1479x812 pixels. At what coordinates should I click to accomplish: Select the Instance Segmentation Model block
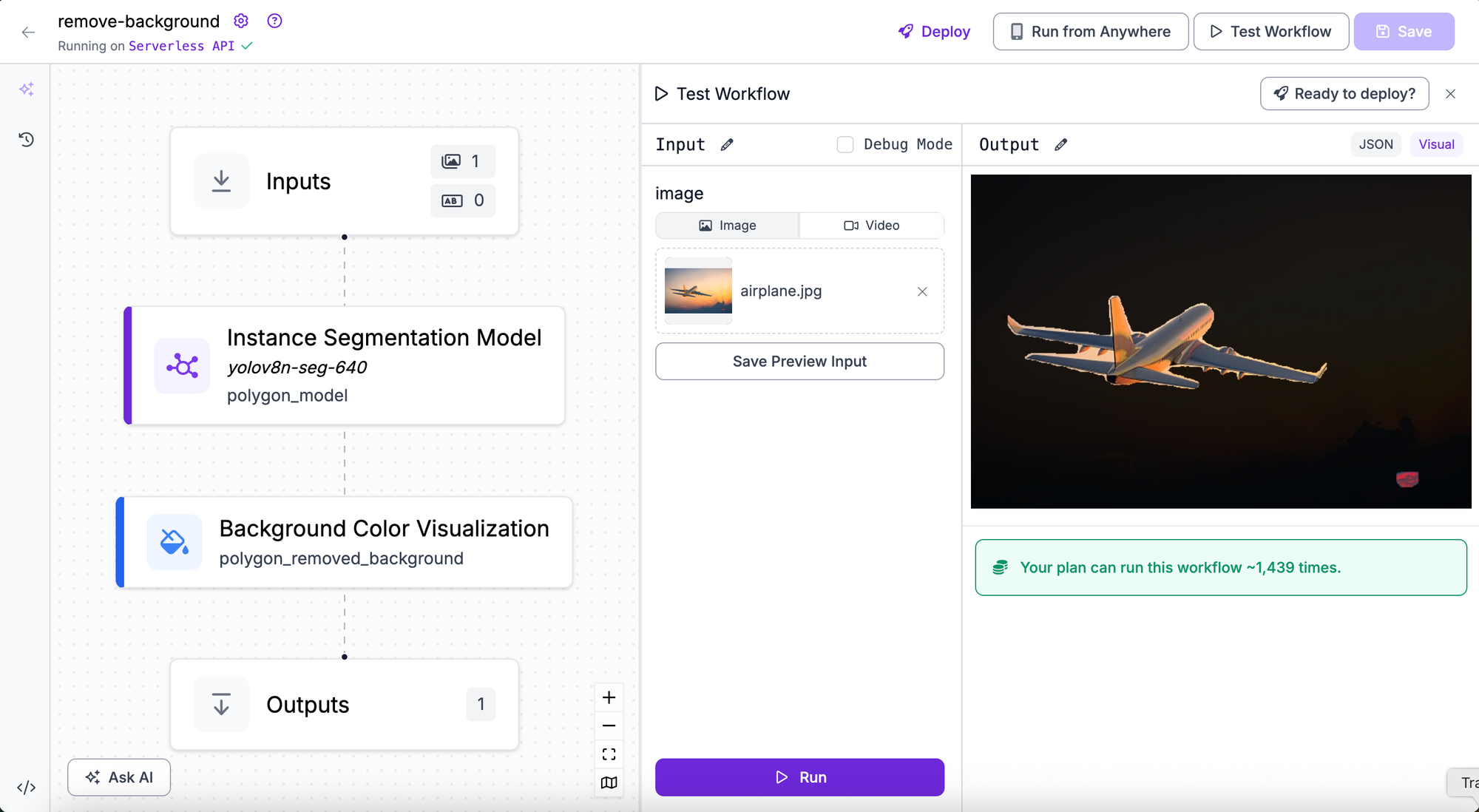345,365
